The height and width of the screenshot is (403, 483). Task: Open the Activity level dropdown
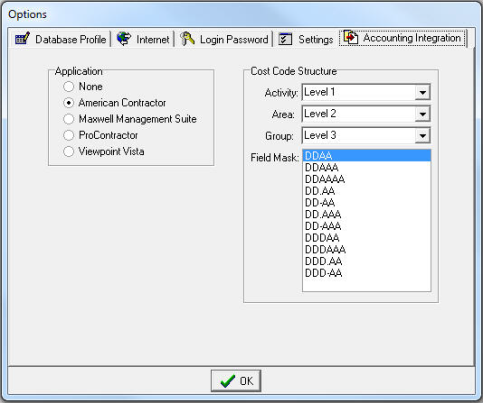(x=422, y=92)
